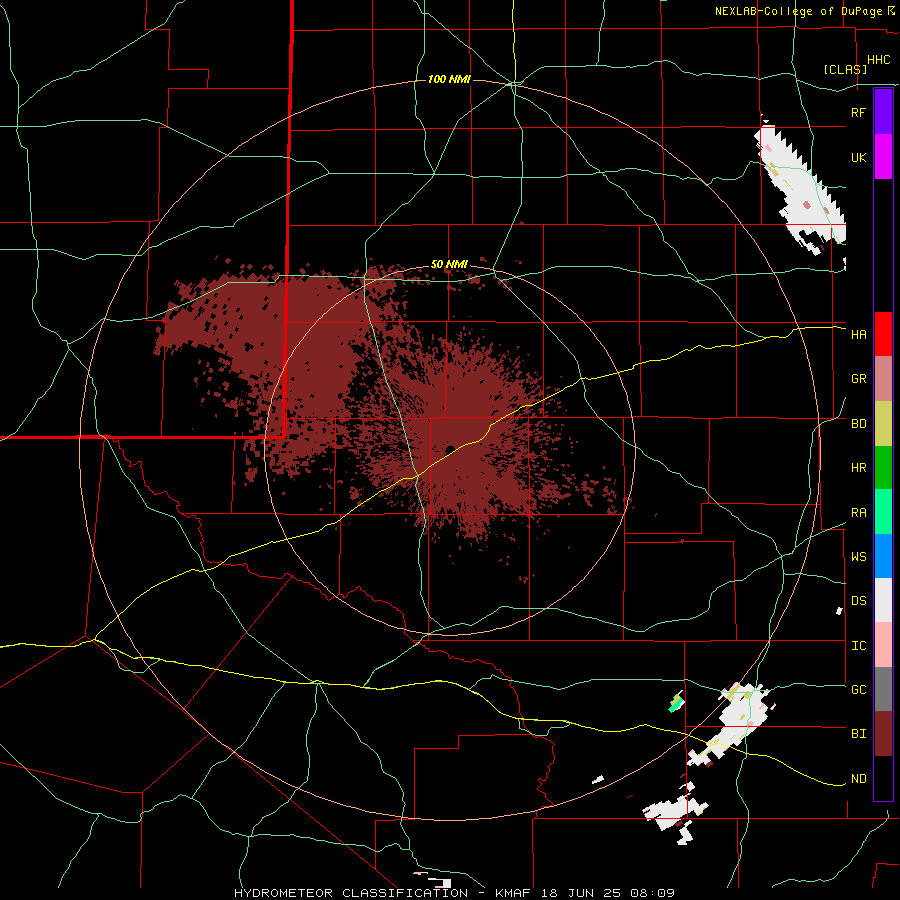
Task: Click the UK legend label
Action: 858,157
